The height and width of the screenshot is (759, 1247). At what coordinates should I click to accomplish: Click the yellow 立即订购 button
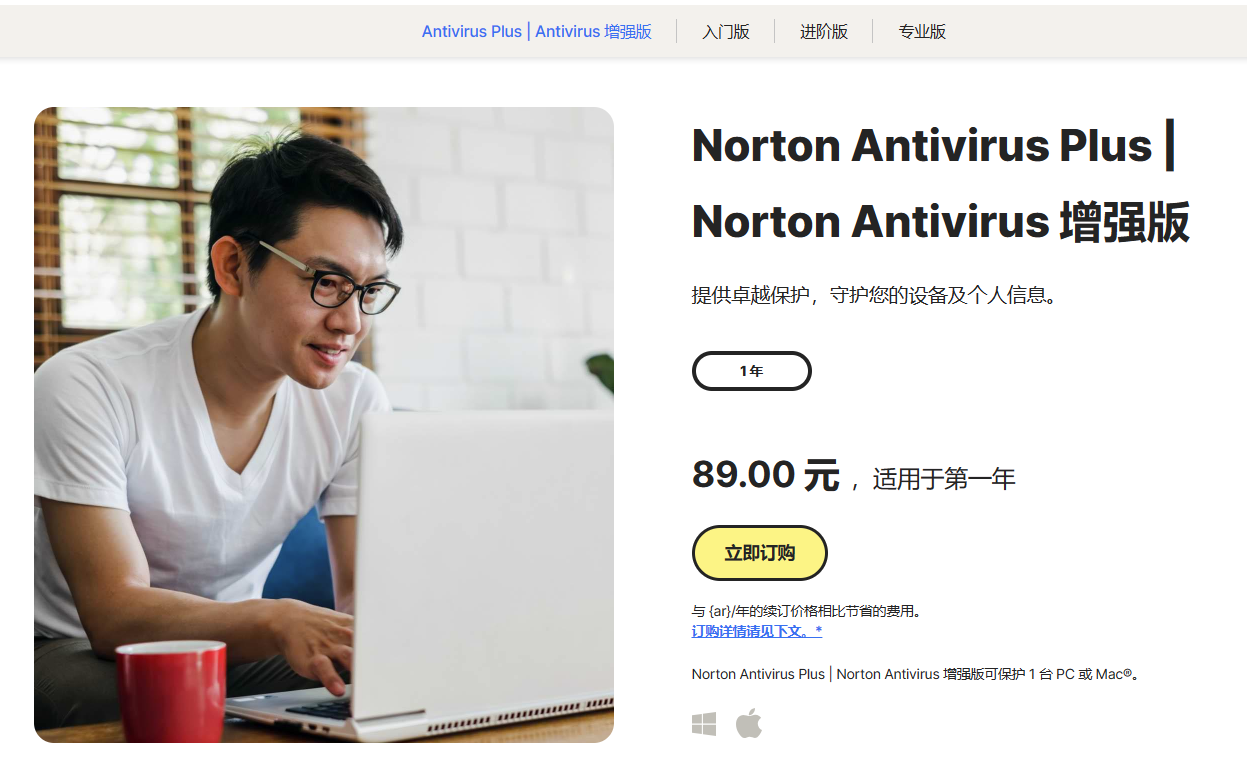point(760,553)
